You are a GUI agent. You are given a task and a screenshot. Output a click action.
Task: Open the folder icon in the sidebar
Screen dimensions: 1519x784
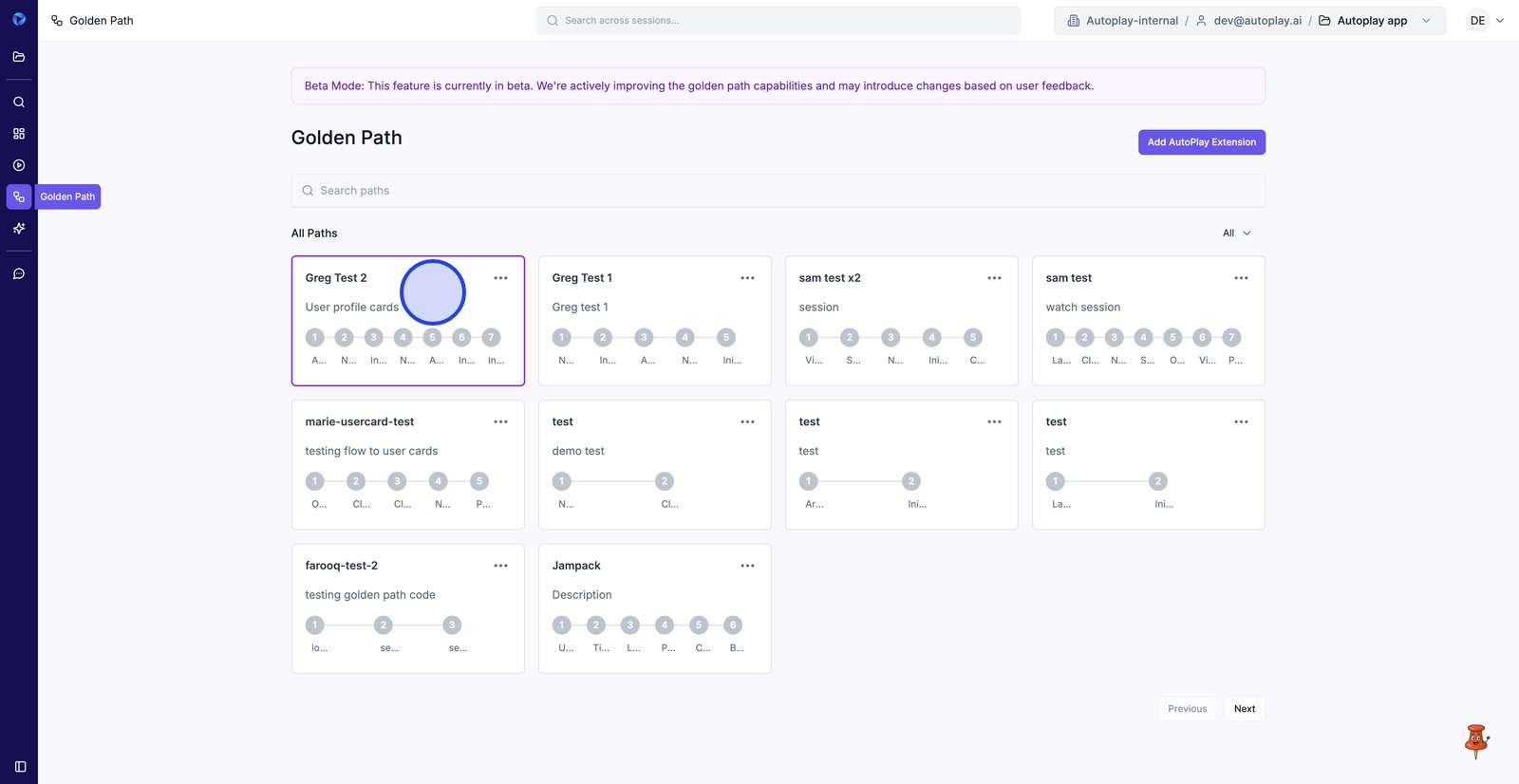click(19, 57)
